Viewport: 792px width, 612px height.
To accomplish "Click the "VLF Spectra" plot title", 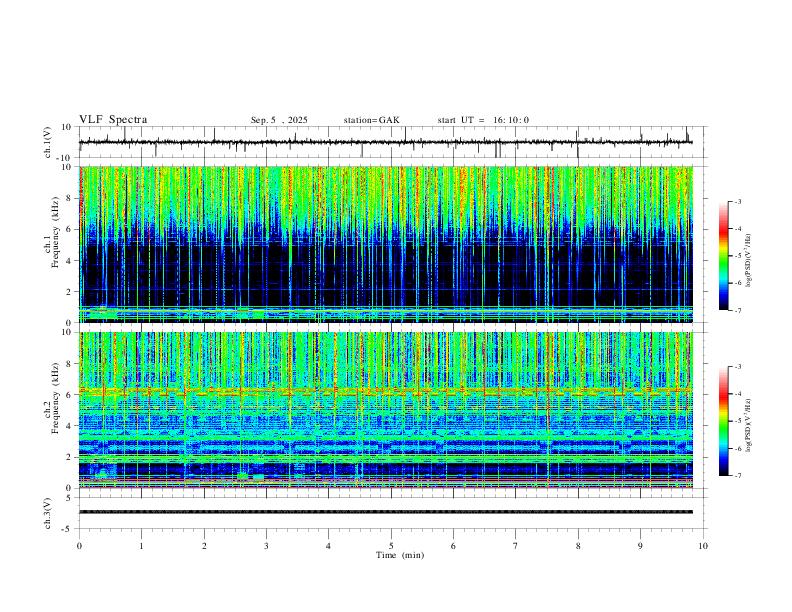I will (x=113, y=120).
